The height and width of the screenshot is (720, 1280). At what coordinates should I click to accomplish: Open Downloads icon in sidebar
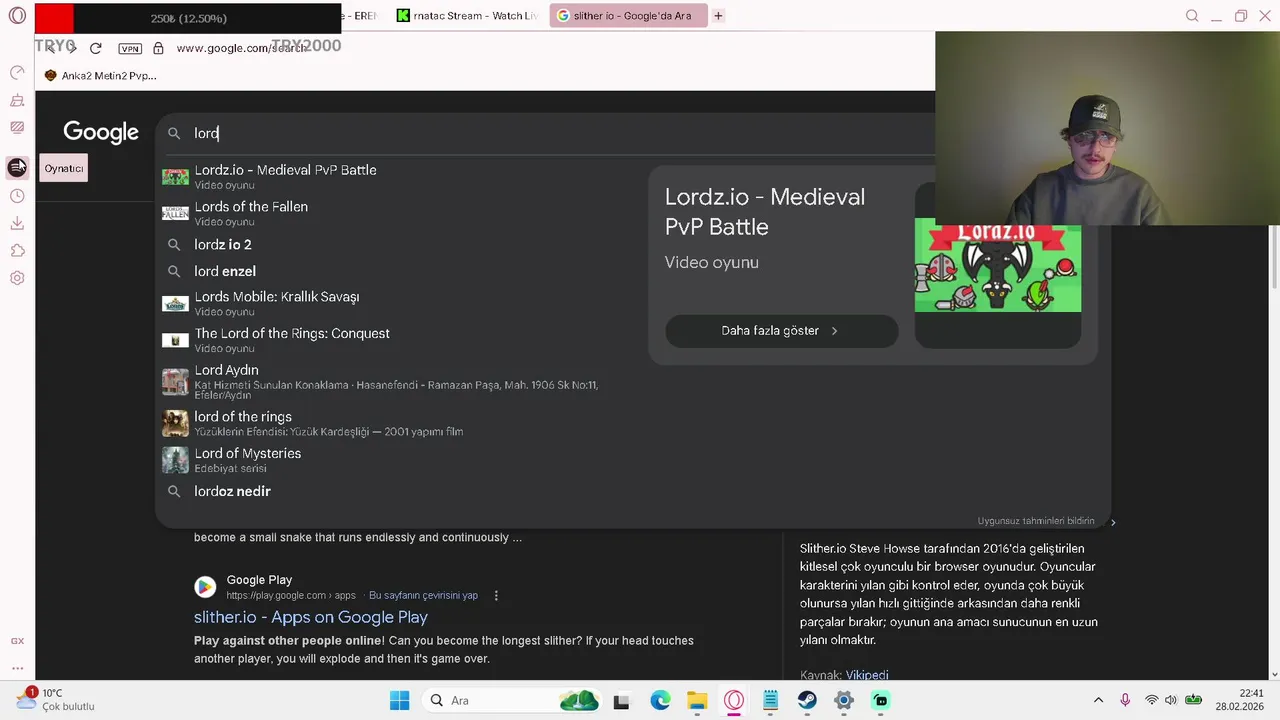tap(17, 223)
